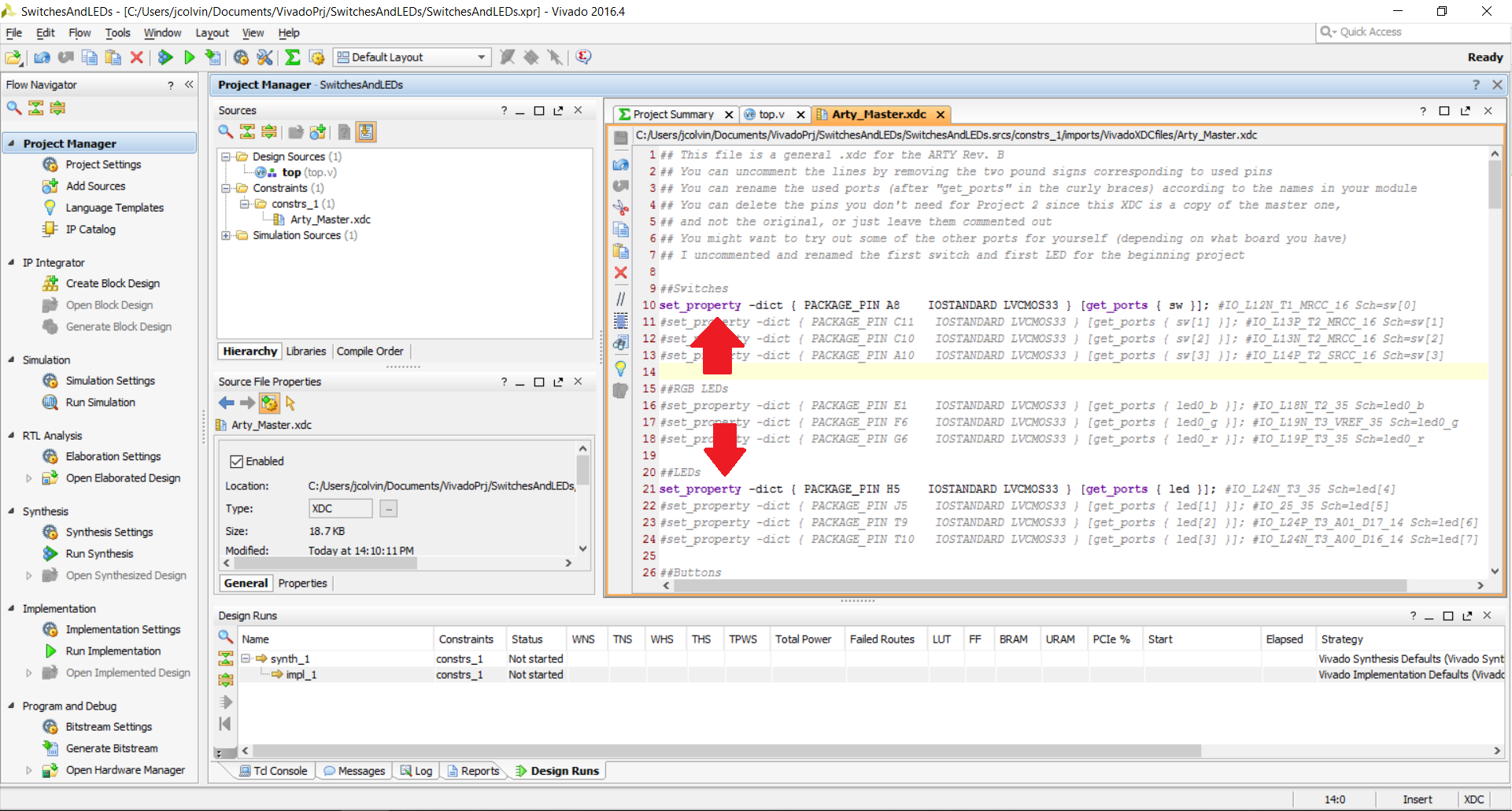Click the Sigma report icon in toolbar
The width and height of the screenshot is (1512, 811).
(x=293, y=57)
